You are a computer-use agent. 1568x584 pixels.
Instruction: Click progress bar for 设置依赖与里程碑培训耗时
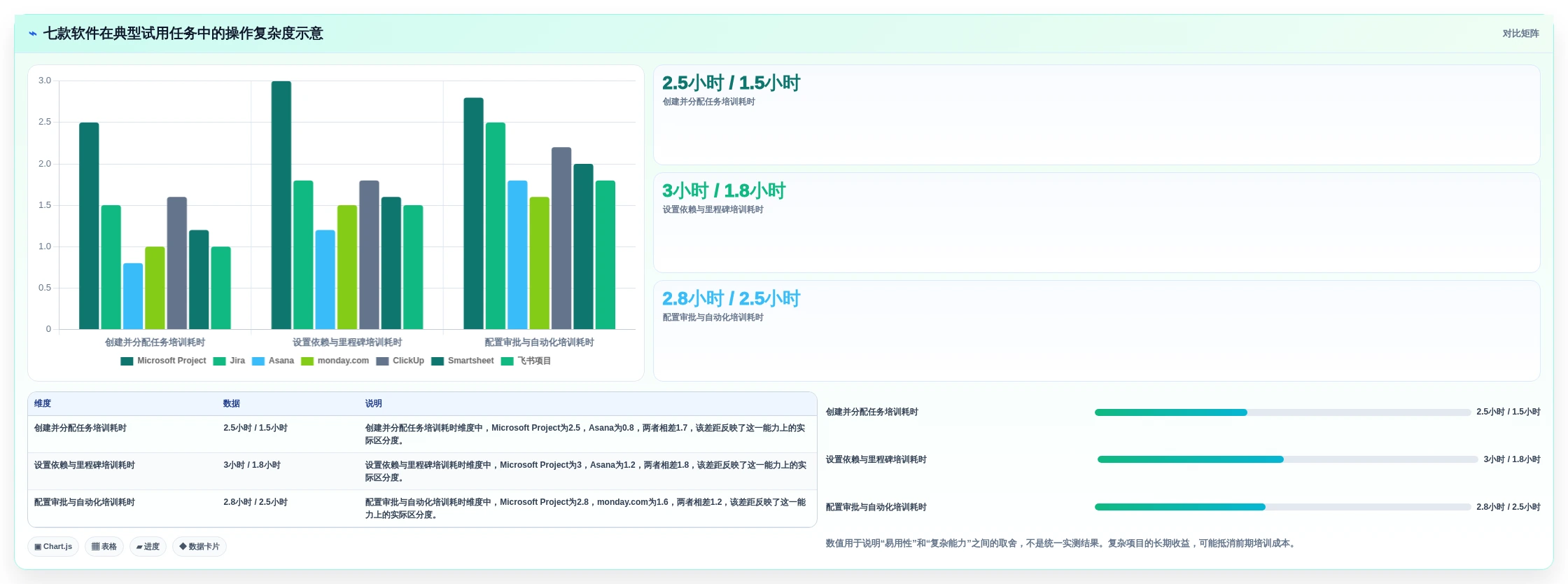point(1287,459)
